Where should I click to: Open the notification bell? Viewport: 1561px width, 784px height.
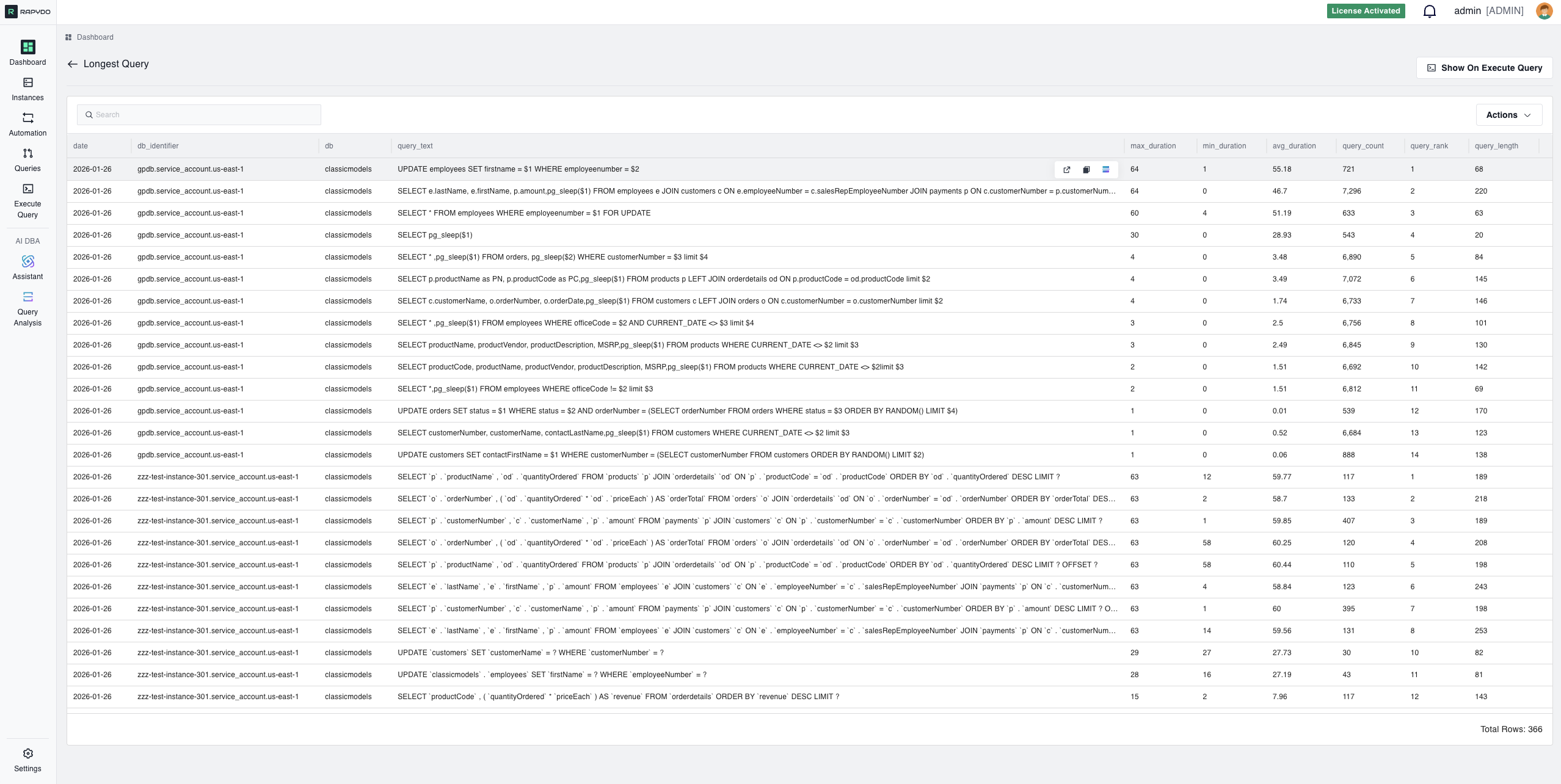coord(1429,10)
